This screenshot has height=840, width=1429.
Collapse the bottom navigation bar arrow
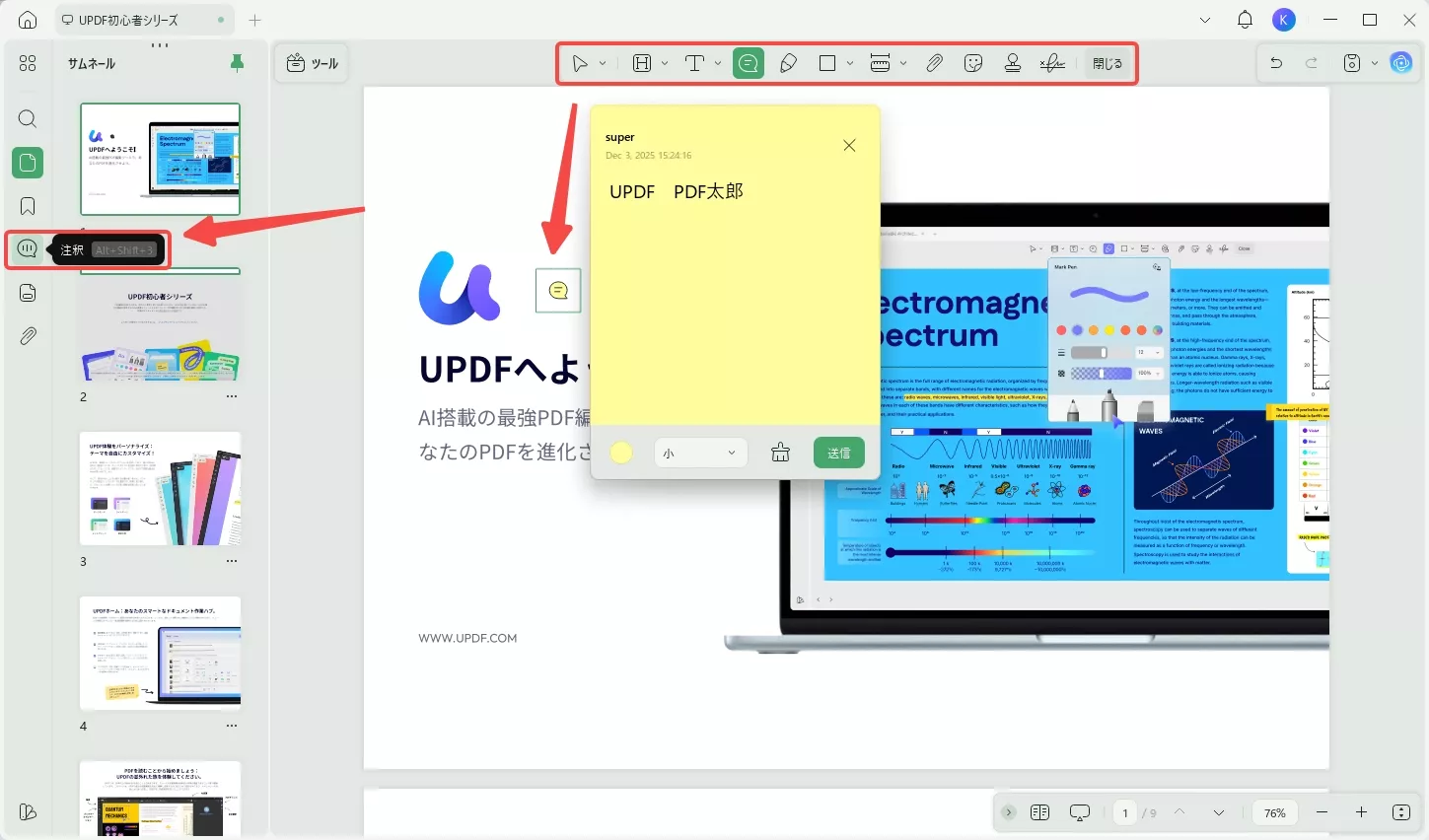tap(1008, 812)
